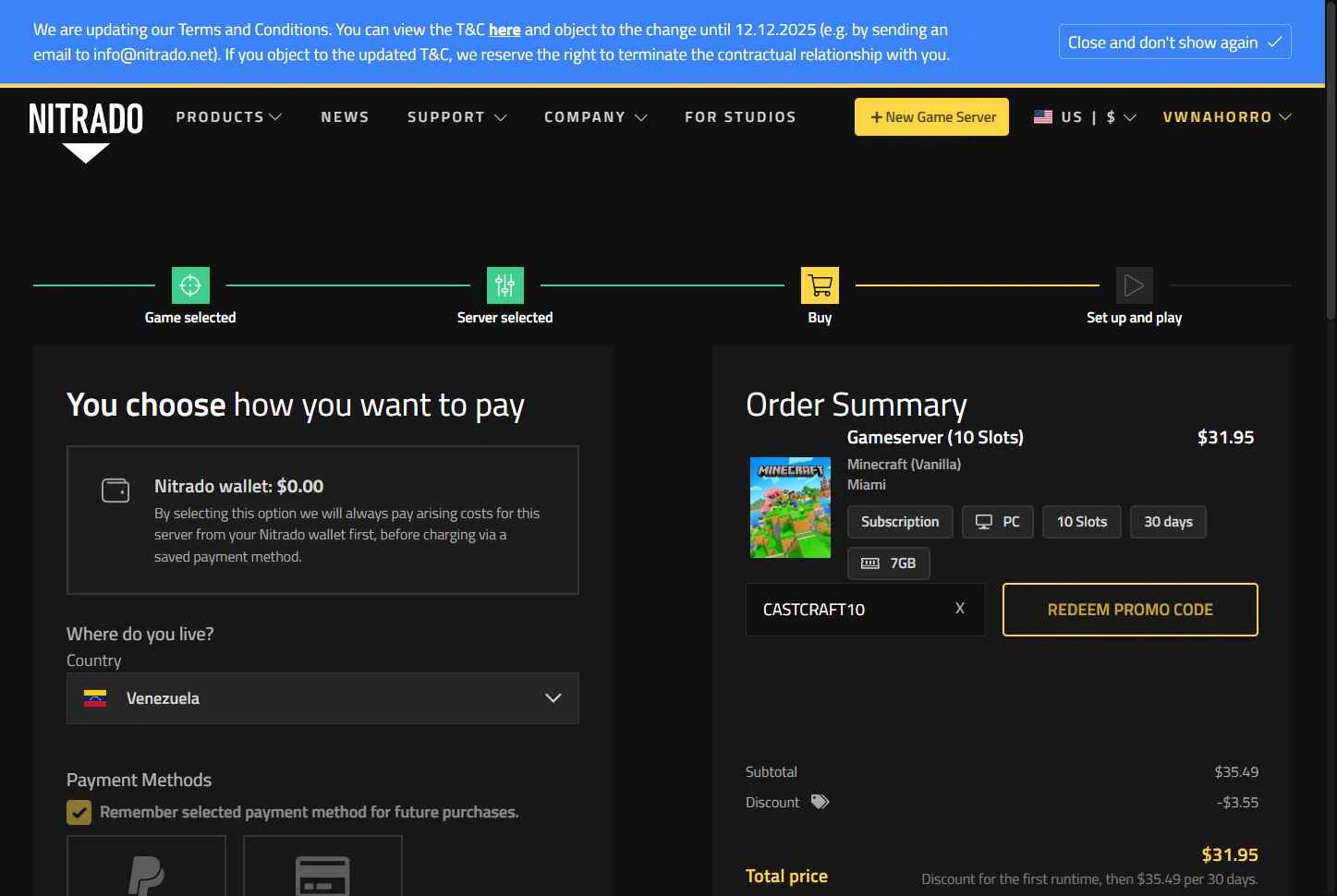
Task: Click the Game selected step label
Action: pos(190,318)
